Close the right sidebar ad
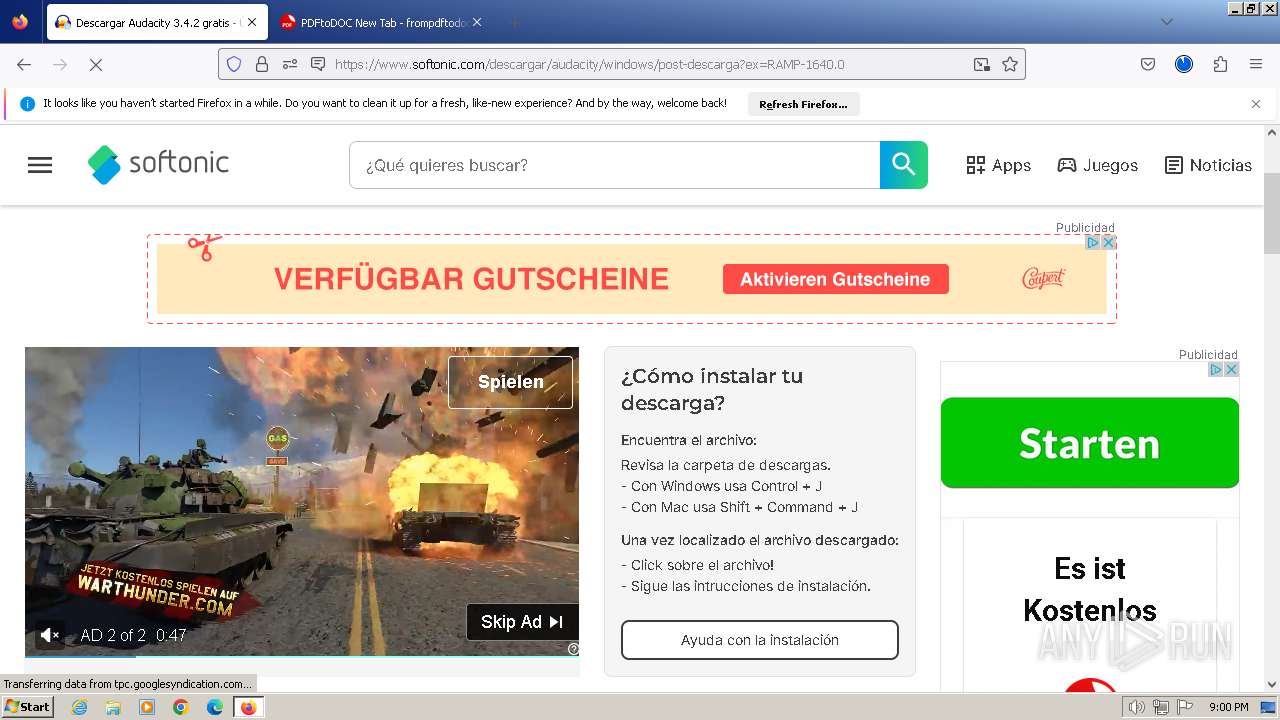This screenshot has height=720, width=1280. (x=1231, y=369)
